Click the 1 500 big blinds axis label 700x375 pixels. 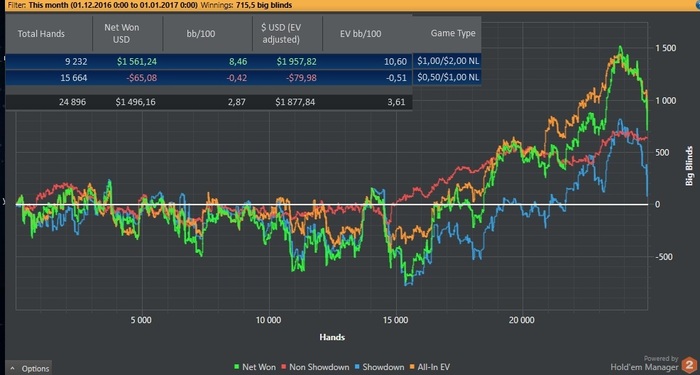(666, 48)
